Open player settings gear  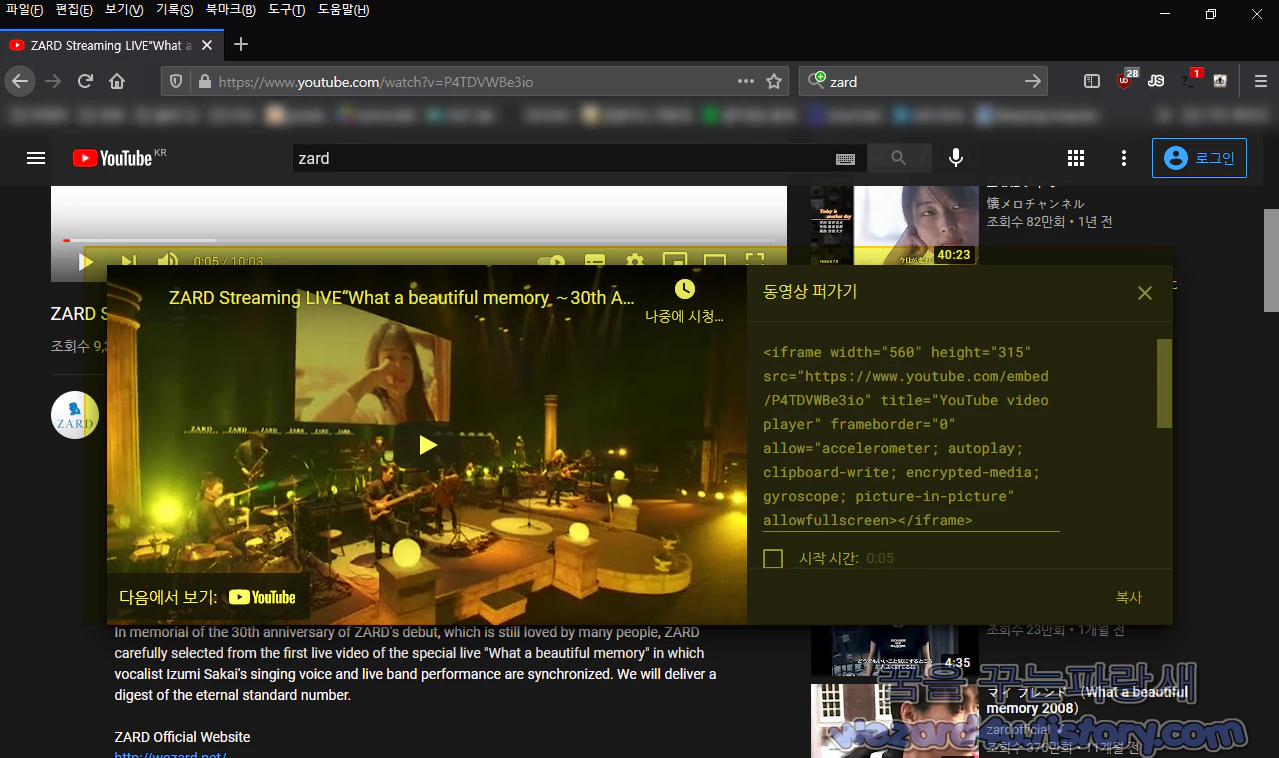635,262
